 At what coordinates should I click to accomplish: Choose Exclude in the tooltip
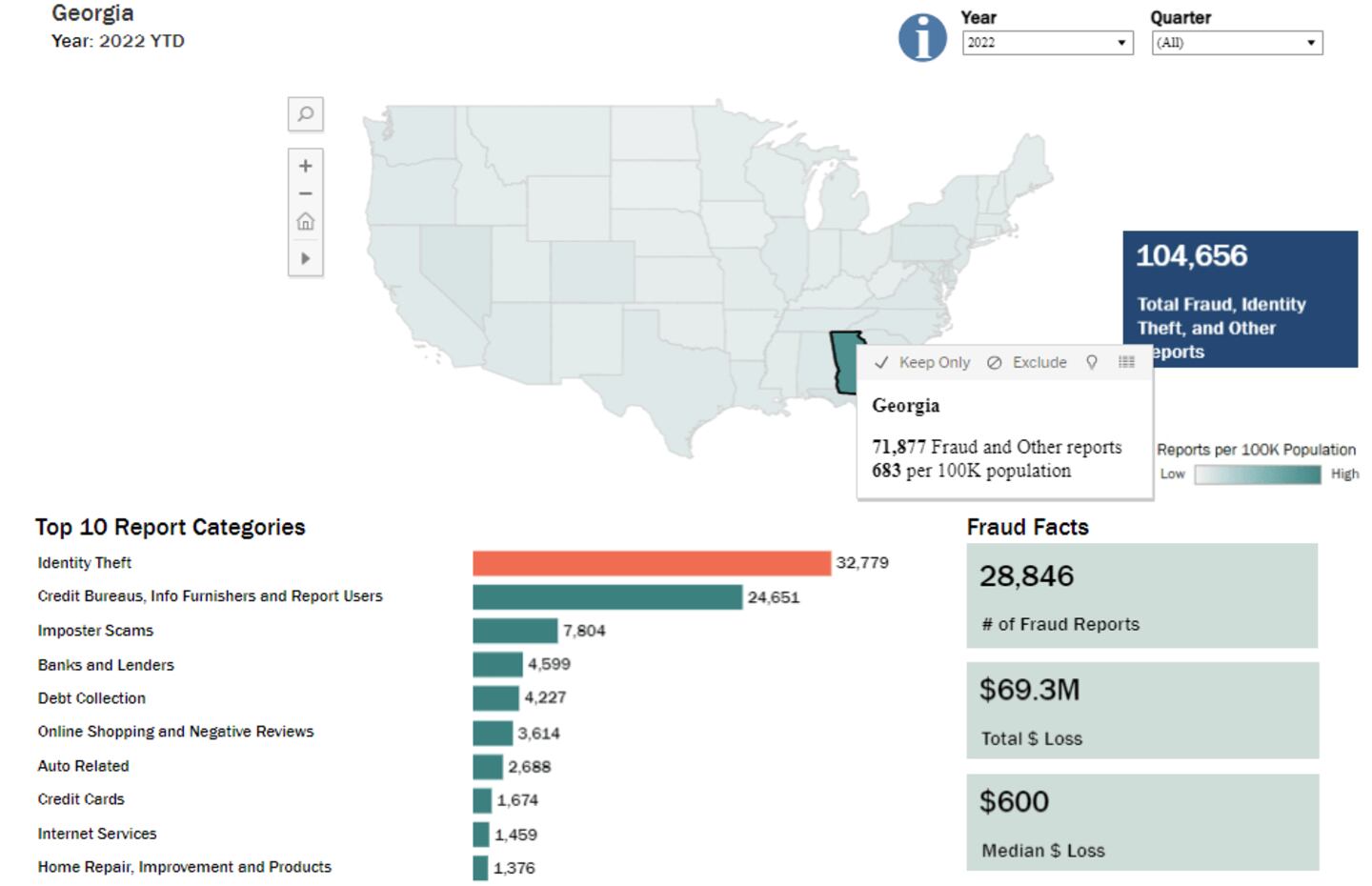point(1027,362)
